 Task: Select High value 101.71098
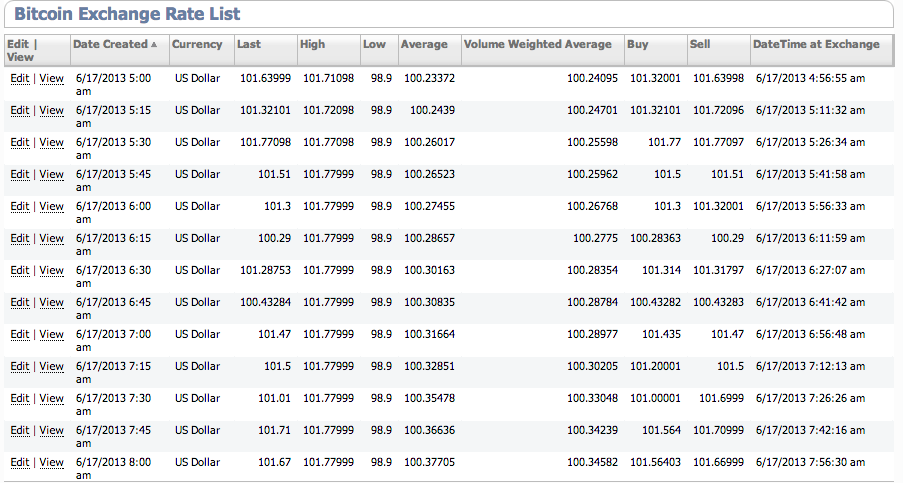point(328,78)
